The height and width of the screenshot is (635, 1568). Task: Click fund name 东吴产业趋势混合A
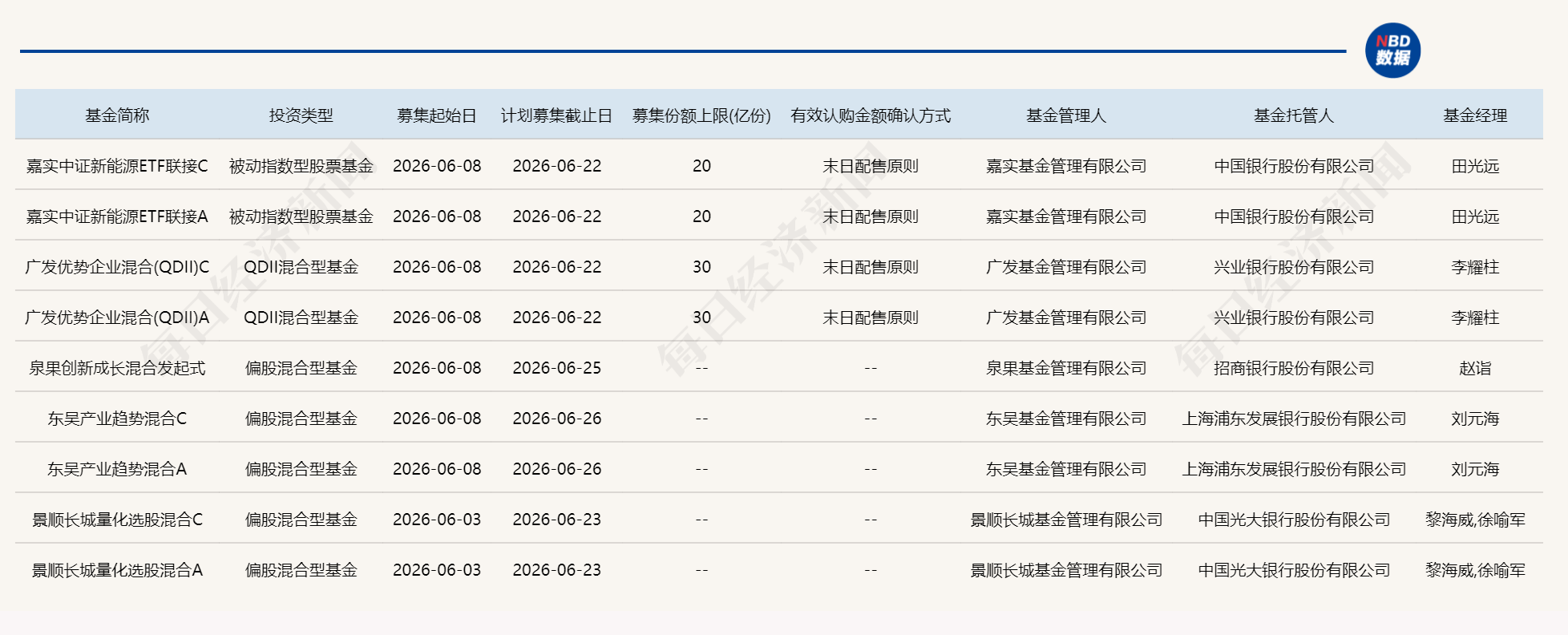tap(117, 469)
